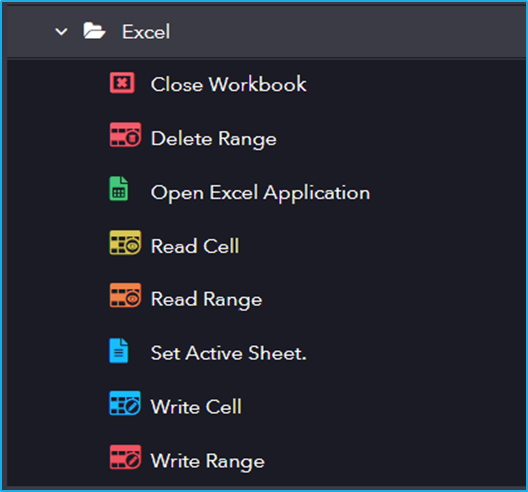Select the Close Workbook activity label
528x492 pixels.
[229, 84]
